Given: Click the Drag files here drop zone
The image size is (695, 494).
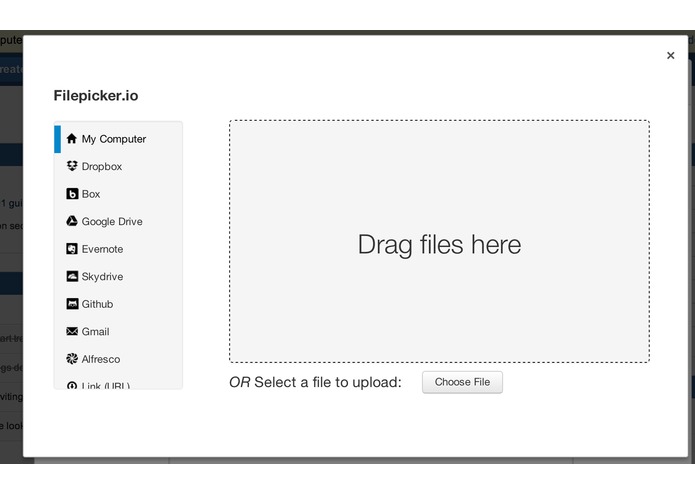Looking at the screenshot, I should click(439, 241).
